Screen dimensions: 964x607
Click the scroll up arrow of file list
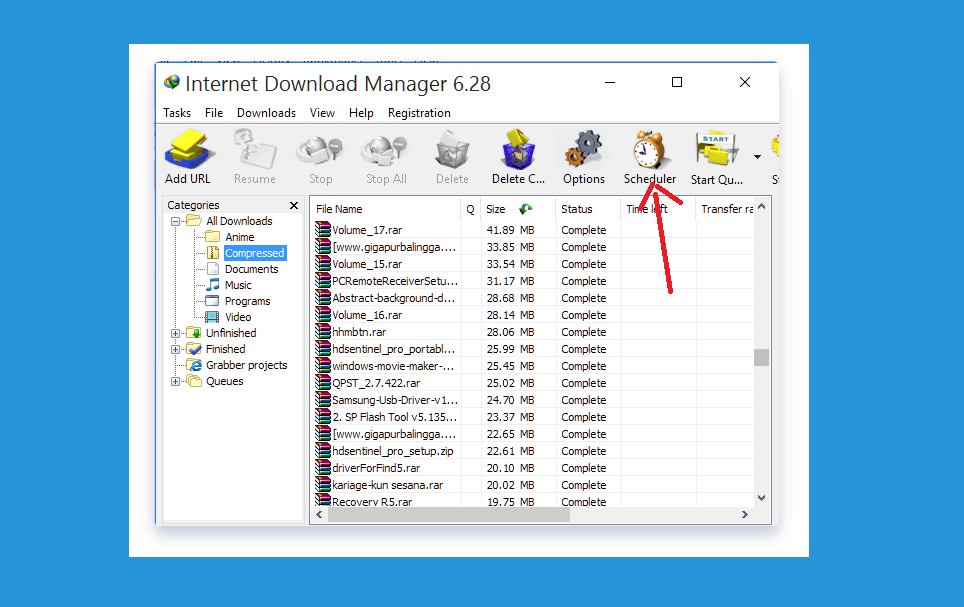point(762,207)
